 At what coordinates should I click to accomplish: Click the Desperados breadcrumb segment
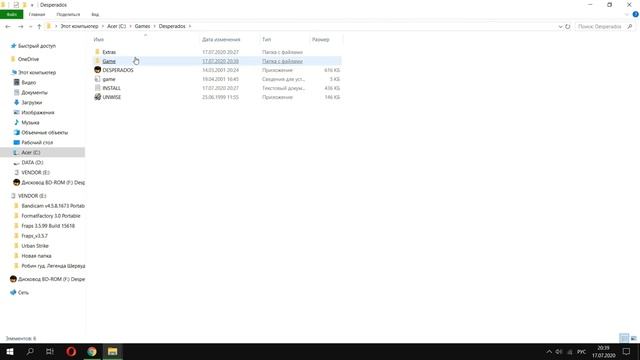tap(172, 26)
